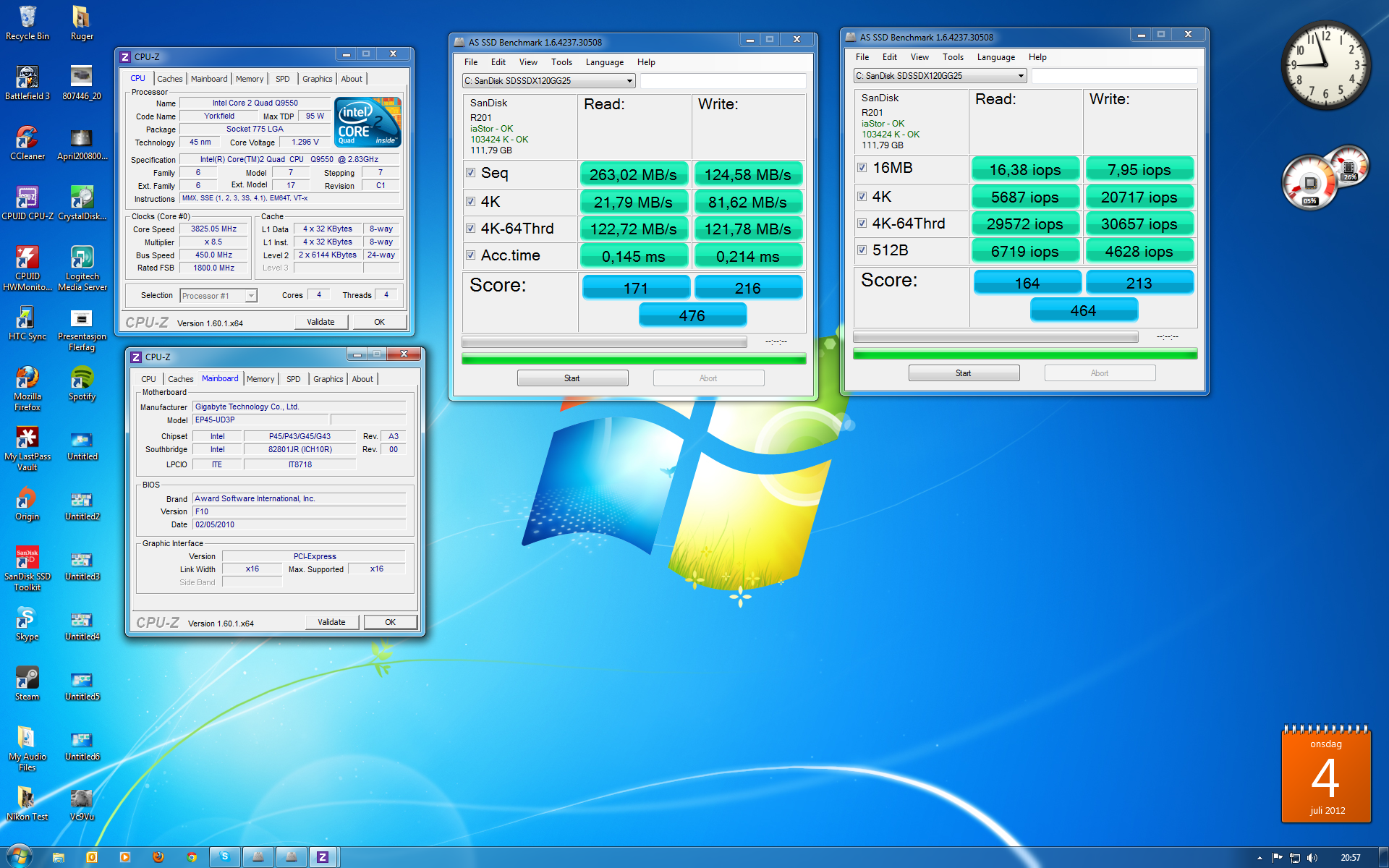Open the CCleaner desktop shortcut
Viewport: 1389px width, 868px height.
point(27,142)
